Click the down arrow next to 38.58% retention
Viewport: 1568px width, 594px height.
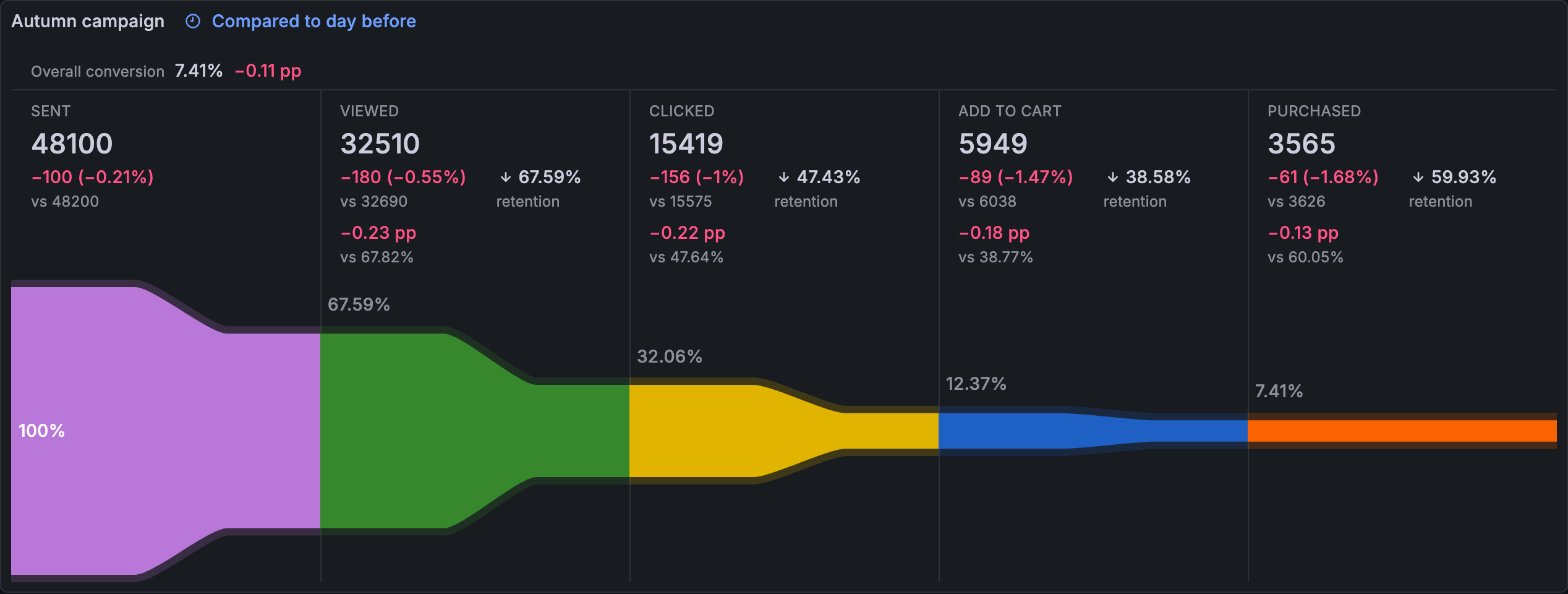coord(1113,178)
